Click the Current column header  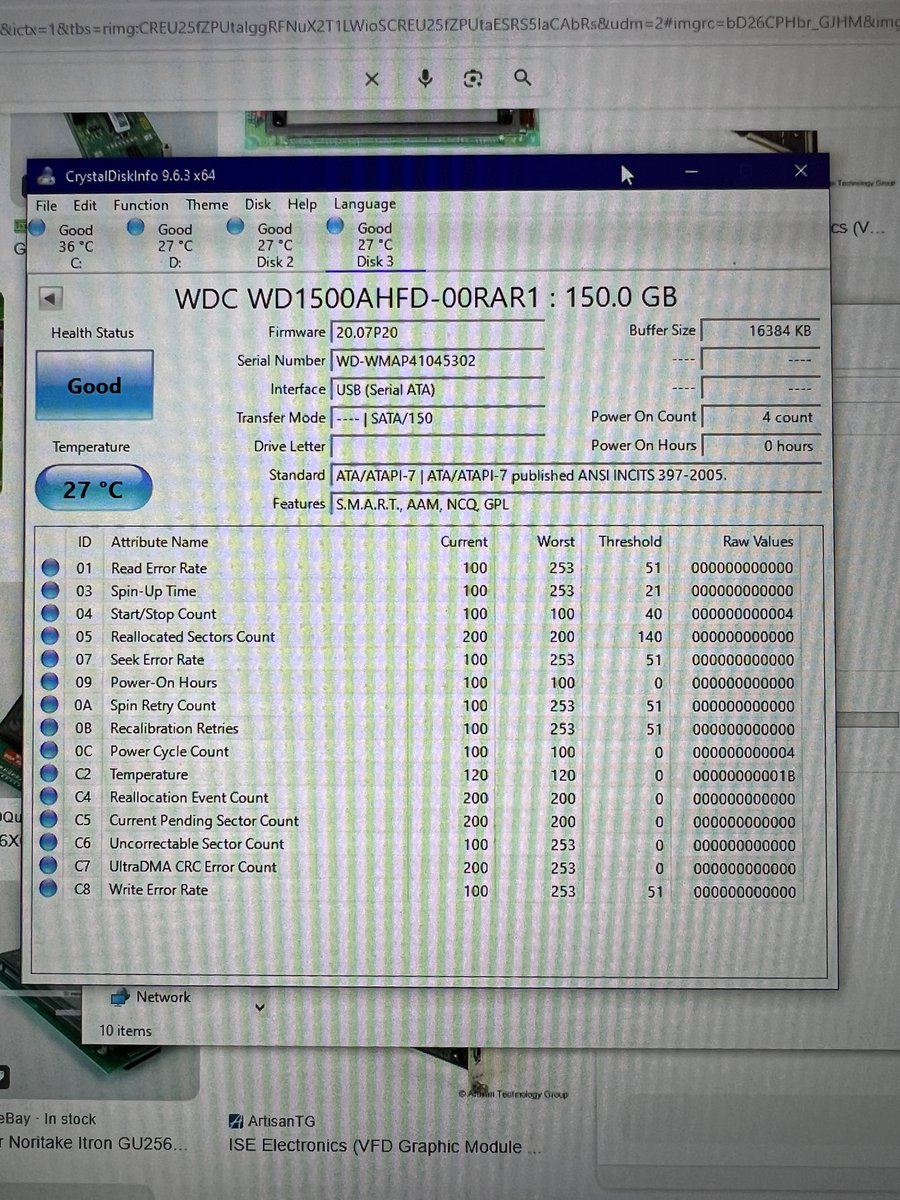coord(464,542)
